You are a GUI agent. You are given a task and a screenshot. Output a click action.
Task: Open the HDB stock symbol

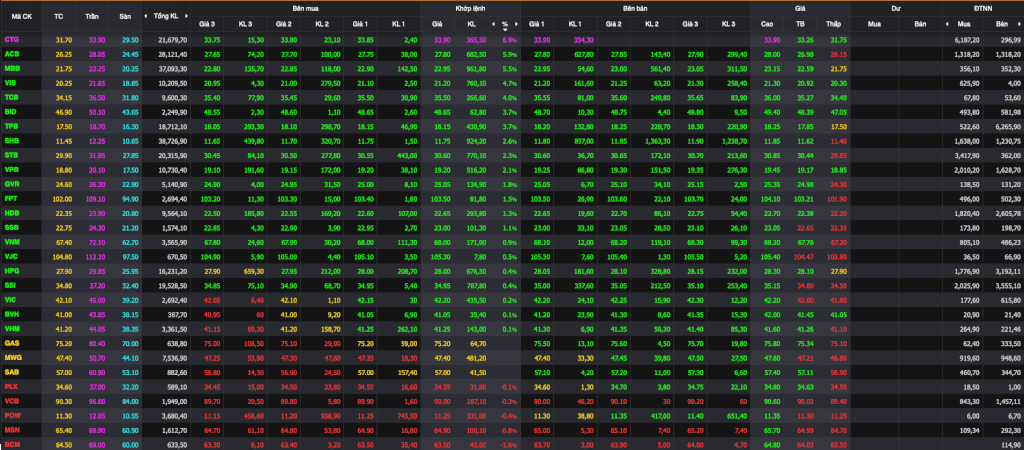tap(11, 212)
